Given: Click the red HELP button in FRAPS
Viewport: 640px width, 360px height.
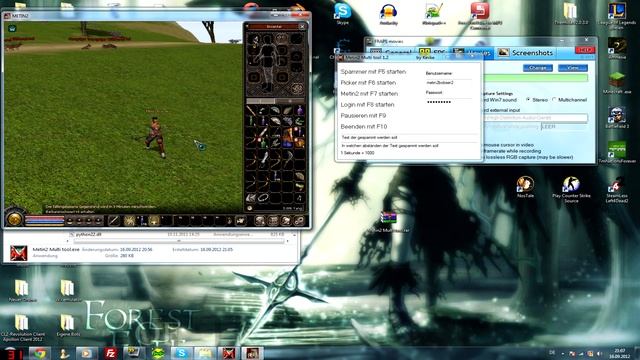Looking at the screenshot, I should (584, 50).
